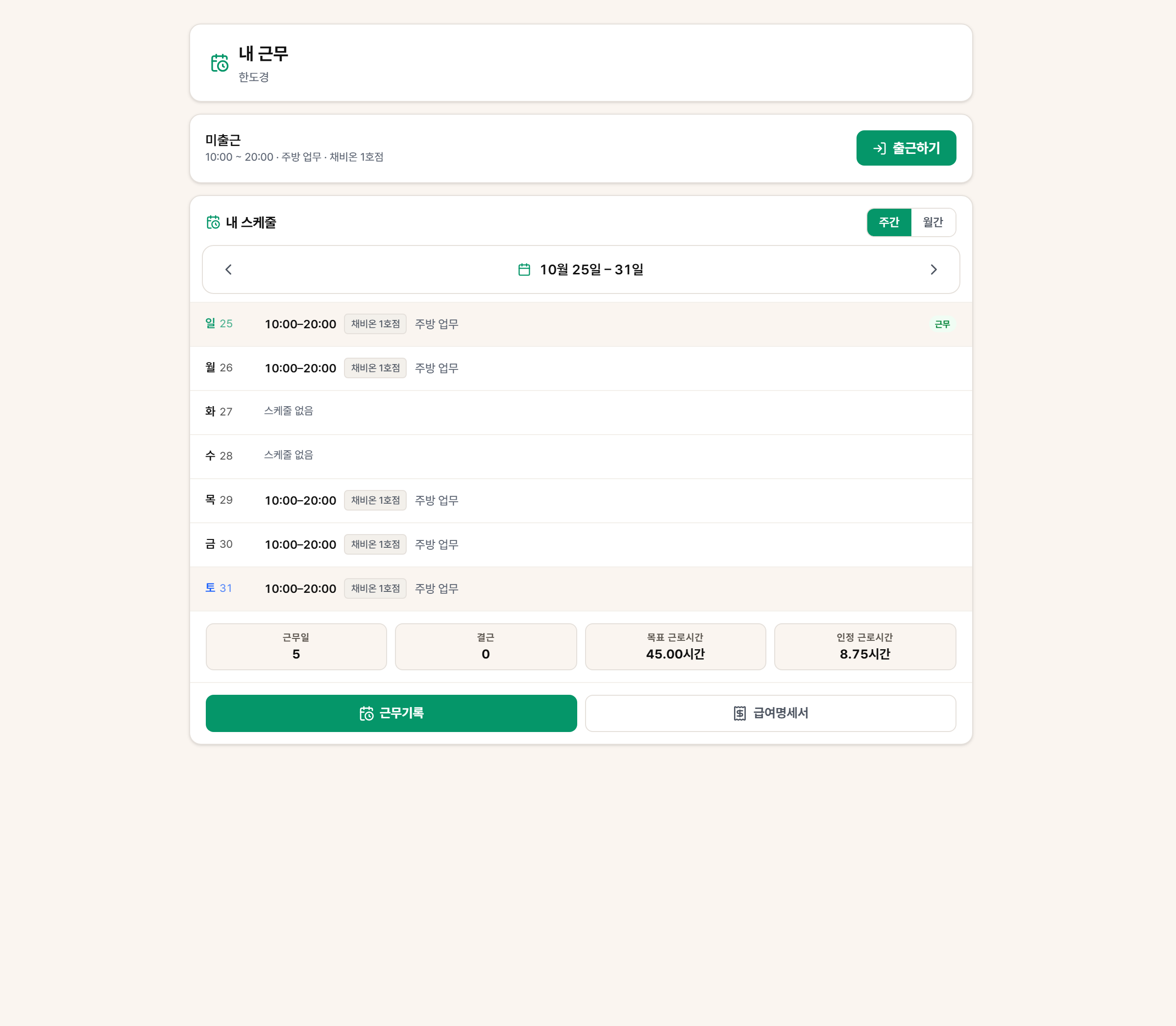Click the 내 근무 header calendar-clock icon

tap(220, 62)
